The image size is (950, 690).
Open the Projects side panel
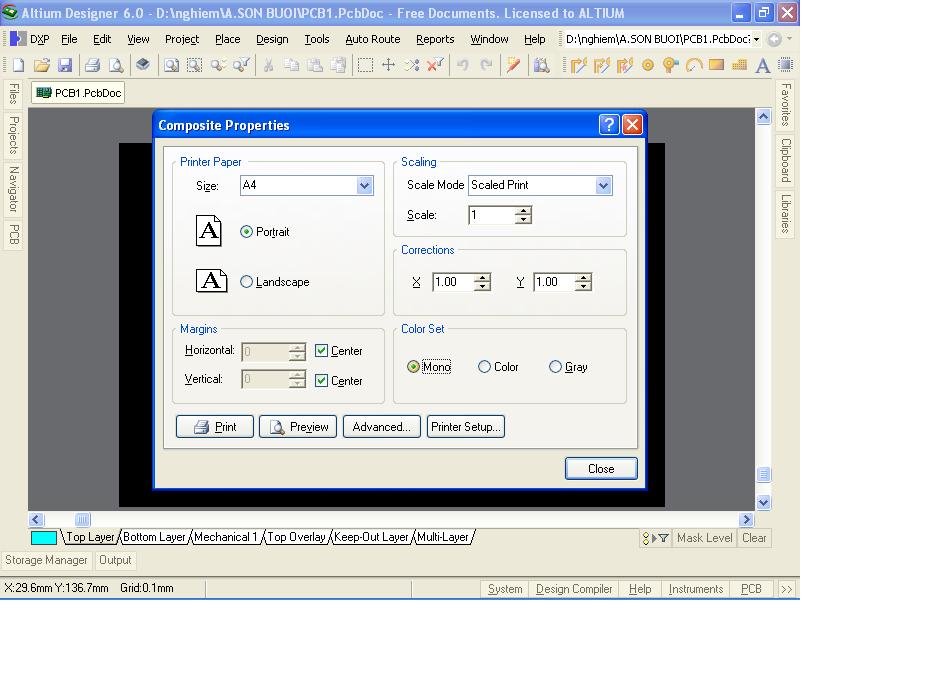click(13, 135)
